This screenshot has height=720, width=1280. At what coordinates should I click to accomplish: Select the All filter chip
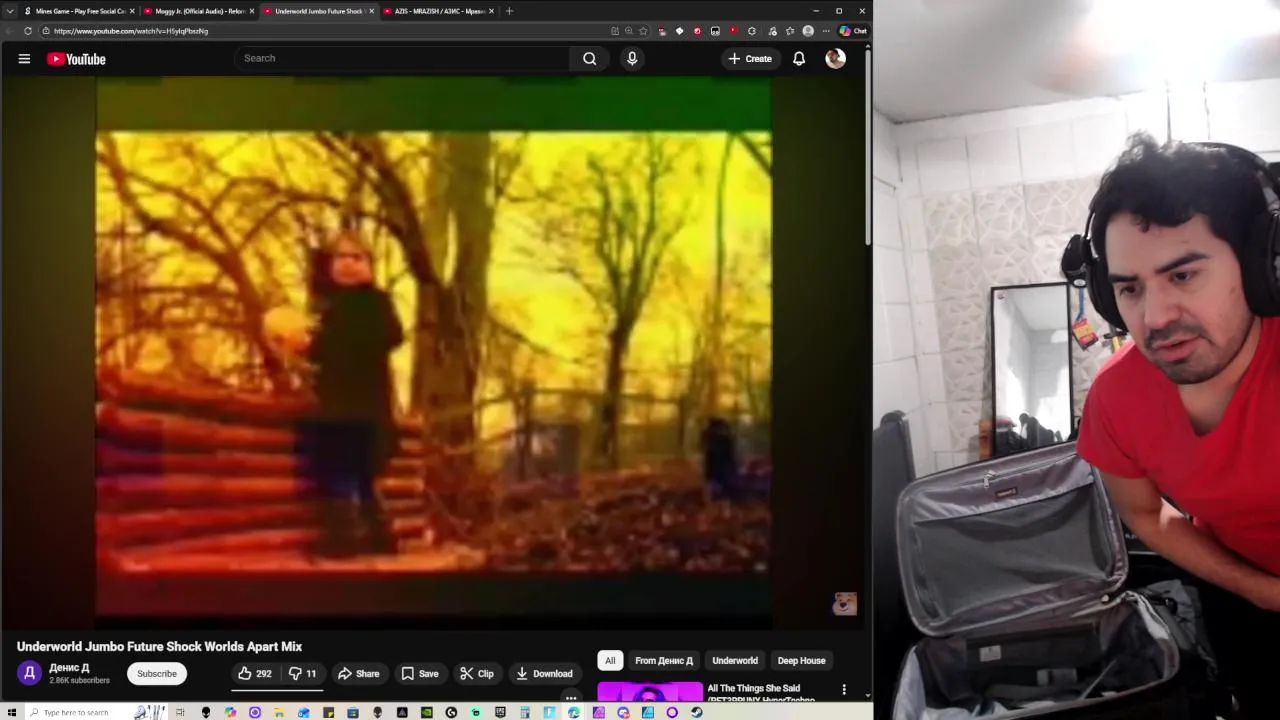(x=610, y=661)
